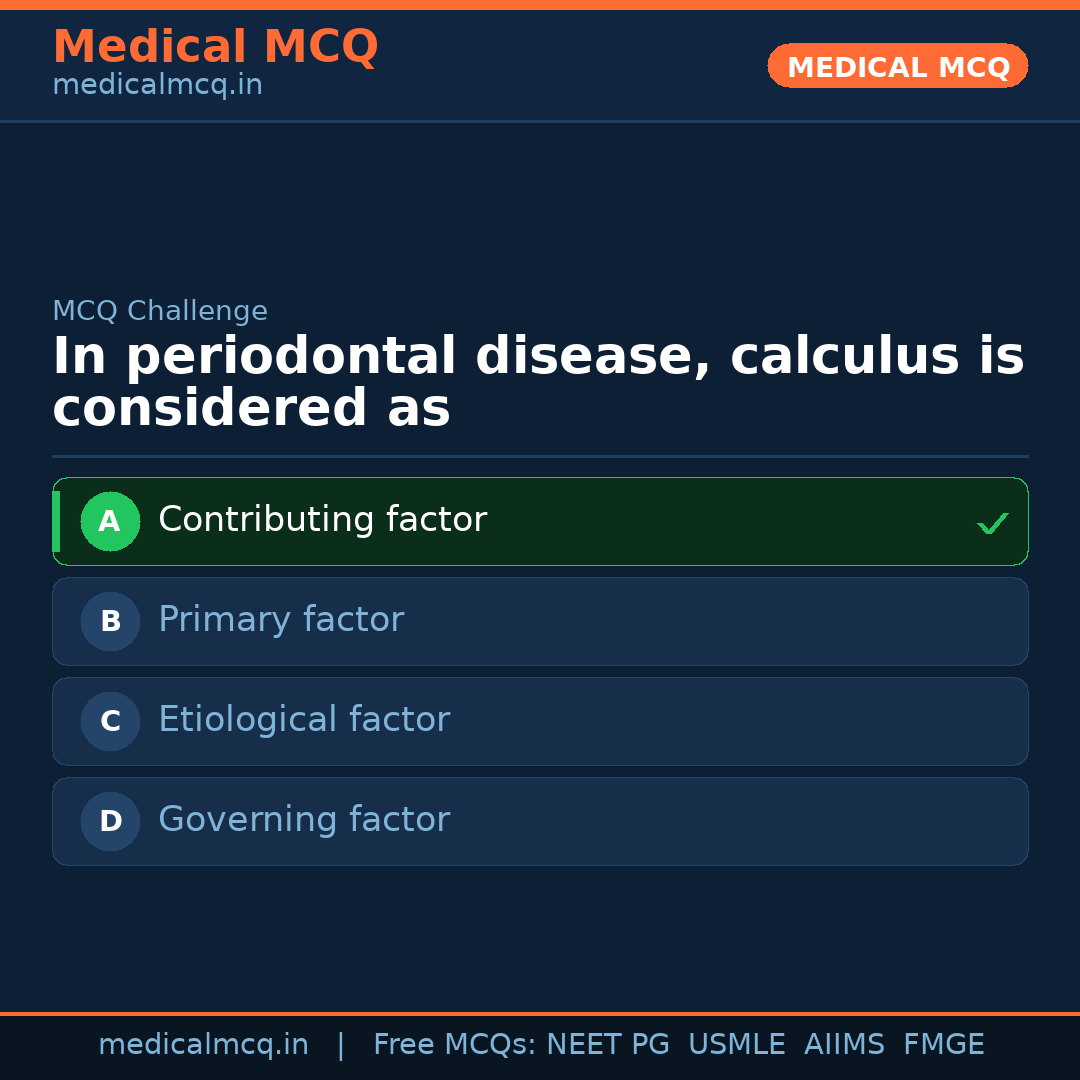Image resolution: width=1080 pixels, height=1080 pixels.
Task: Click the C option circle badge
Action: [x=110, y=721]
